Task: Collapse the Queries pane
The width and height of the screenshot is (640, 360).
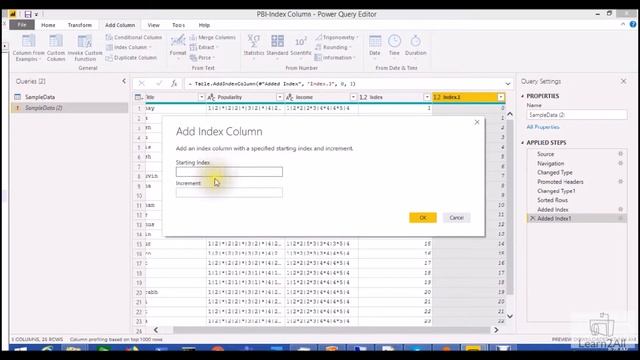Action: (124, 81)
